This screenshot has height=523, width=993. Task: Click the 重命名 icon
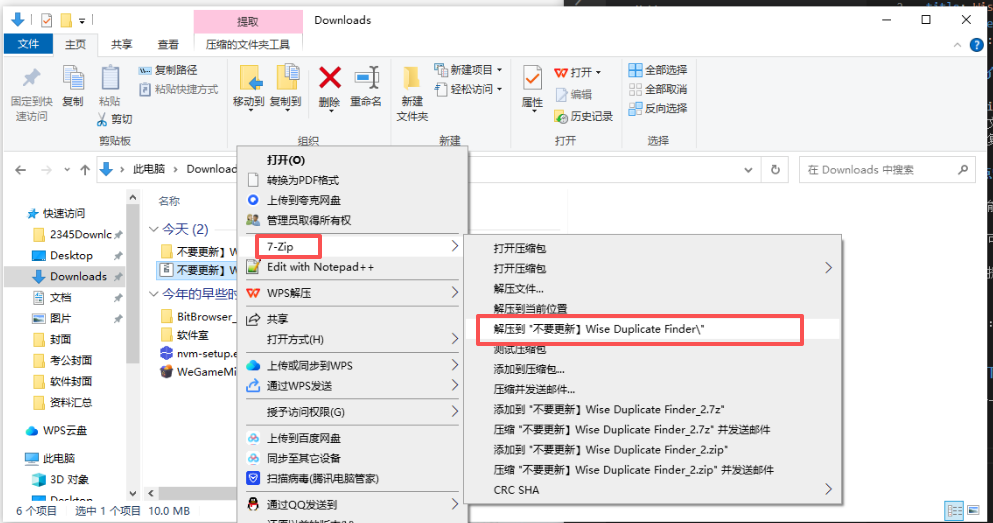[366, 79]
